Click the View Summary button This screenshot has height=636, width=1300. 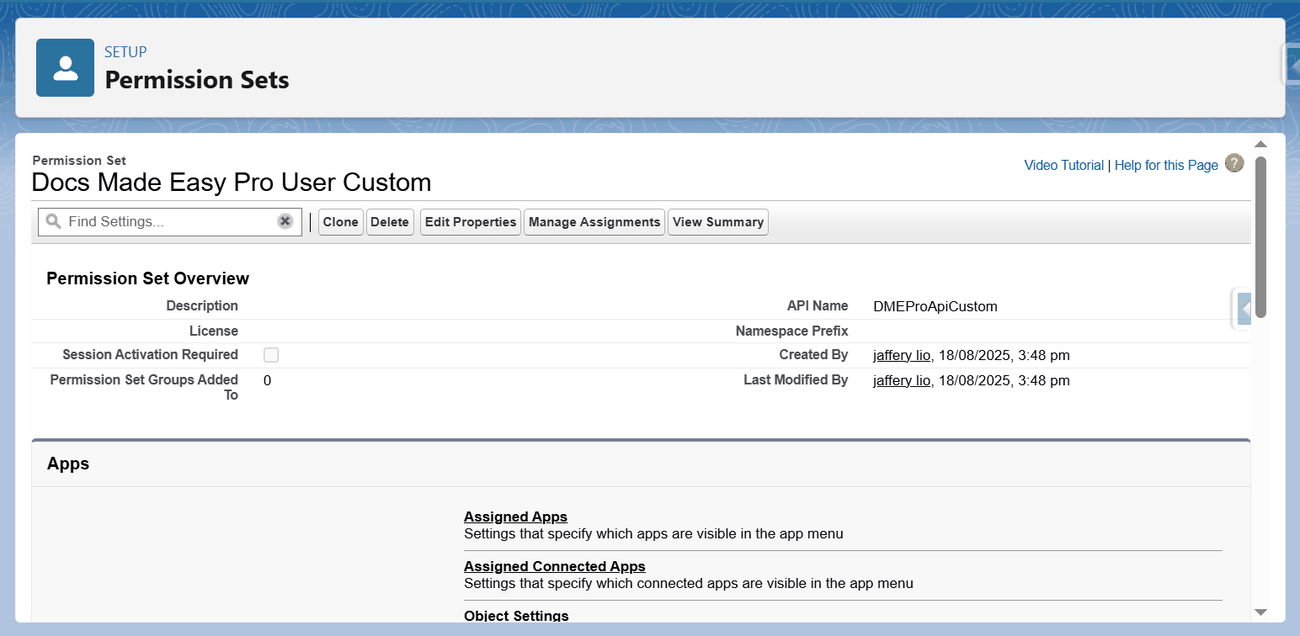coord(718,222)
